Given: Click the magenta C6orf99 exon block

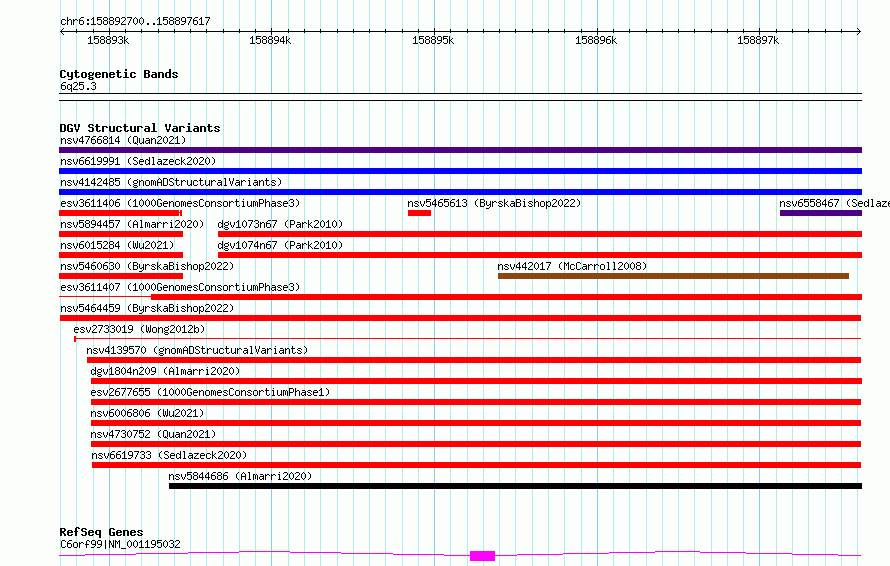Looking at the screenshot, I should [x=482, y=556].
